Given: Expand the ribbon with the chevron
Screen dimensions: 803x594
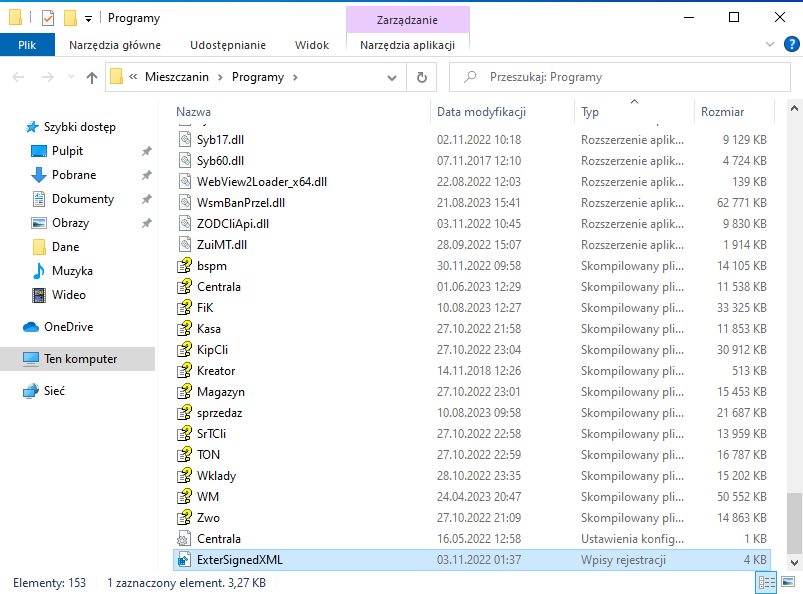Looking at the screenshot, I should [x=770, y=45].
